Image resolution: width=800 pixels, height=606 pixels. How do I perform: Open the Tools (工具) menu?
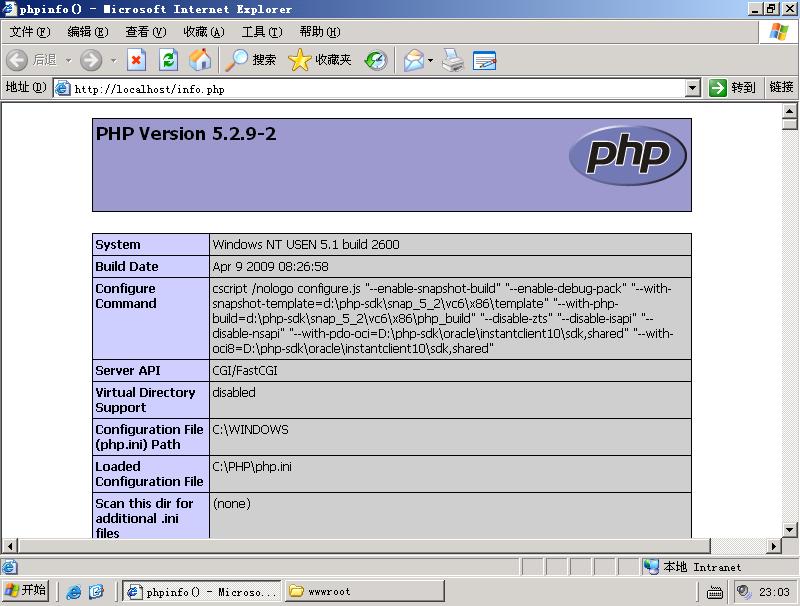point(262,32)
